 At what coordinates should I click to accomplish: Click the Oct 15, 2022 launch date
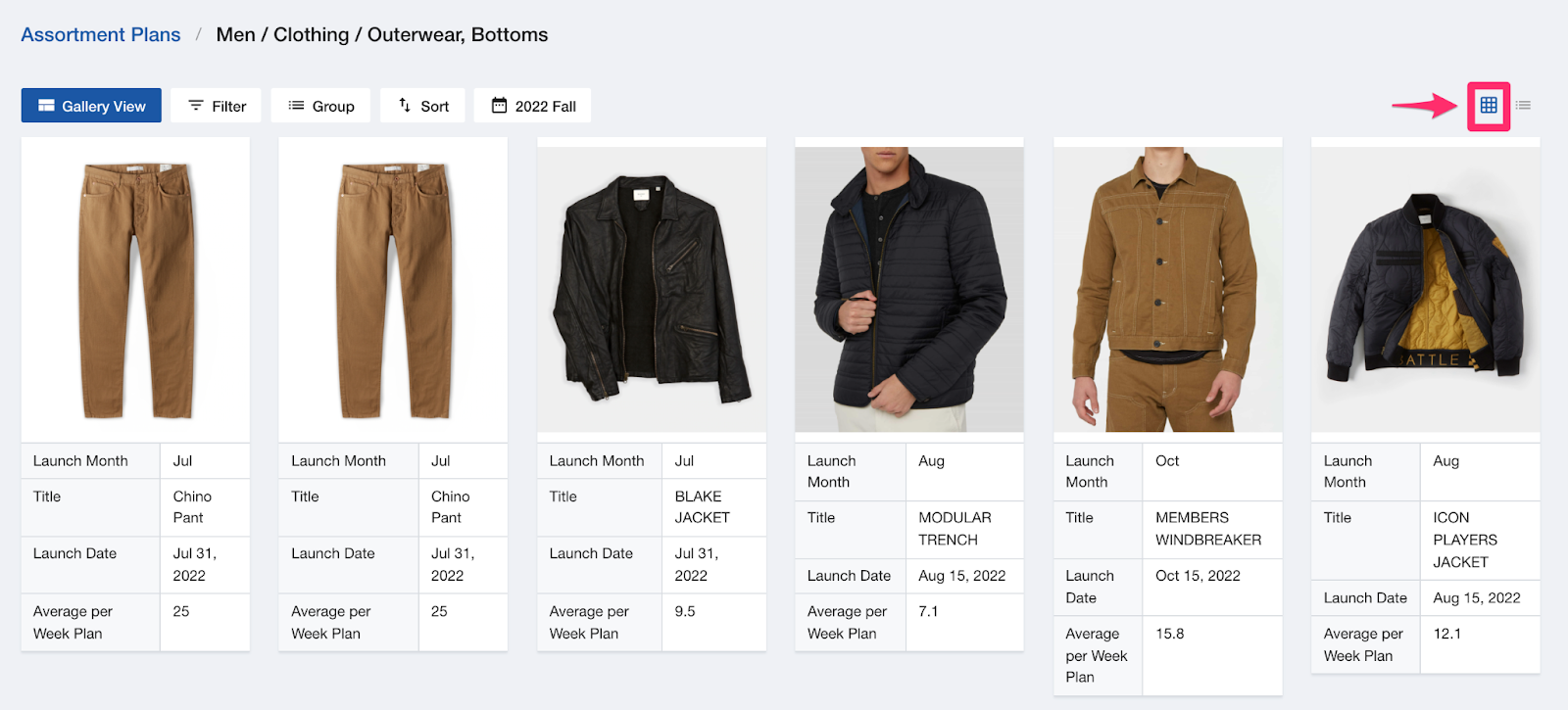pos(1198,576)
